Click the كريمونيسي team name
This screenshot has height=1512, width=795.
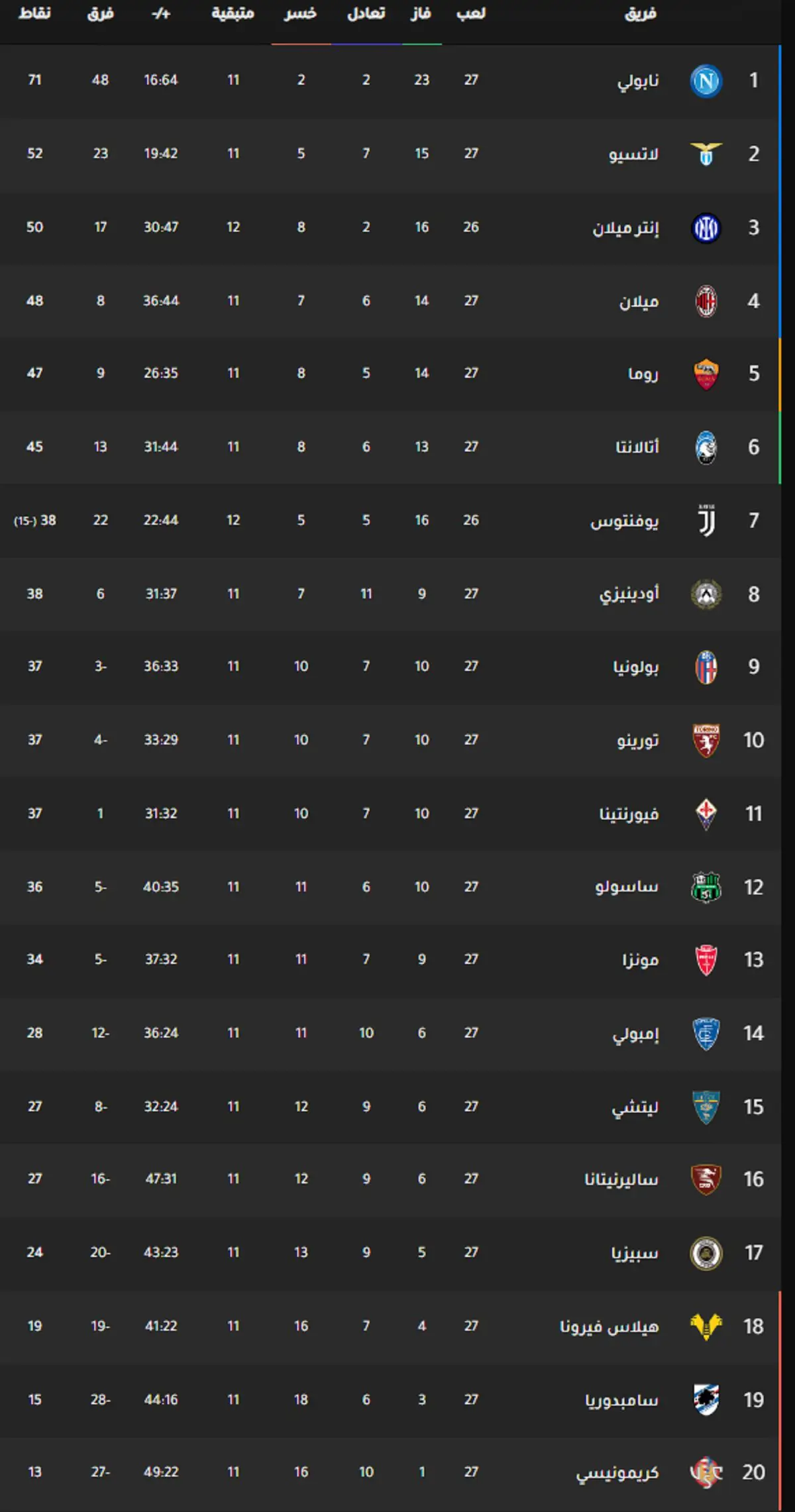click(617, 1473)
